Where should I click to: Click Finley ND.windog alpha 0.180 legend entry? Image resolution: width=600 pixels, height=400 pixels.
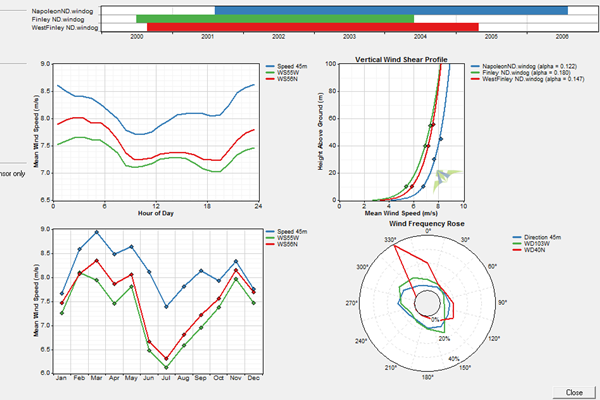tap(530, 70)
